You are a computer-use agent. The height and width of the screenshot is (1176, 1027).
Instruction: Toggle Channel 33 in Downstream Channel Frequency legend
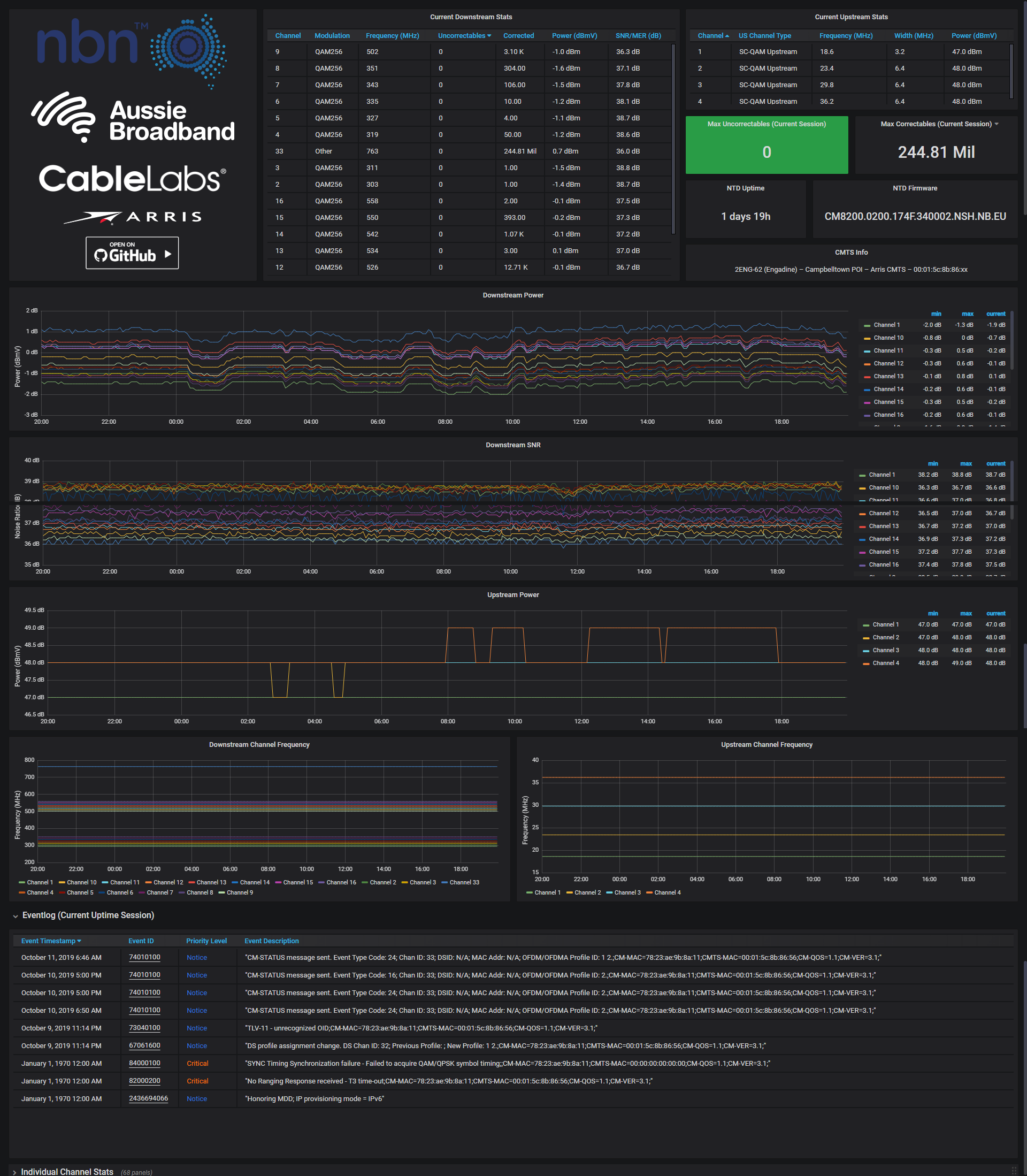point(464,883)
